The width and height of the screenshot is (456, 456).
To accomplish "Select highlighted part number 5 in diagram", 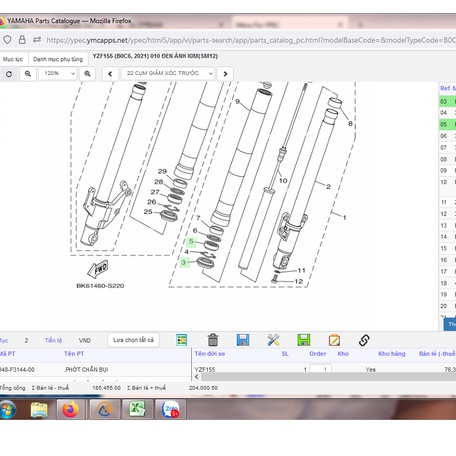I will click(191, 241).
